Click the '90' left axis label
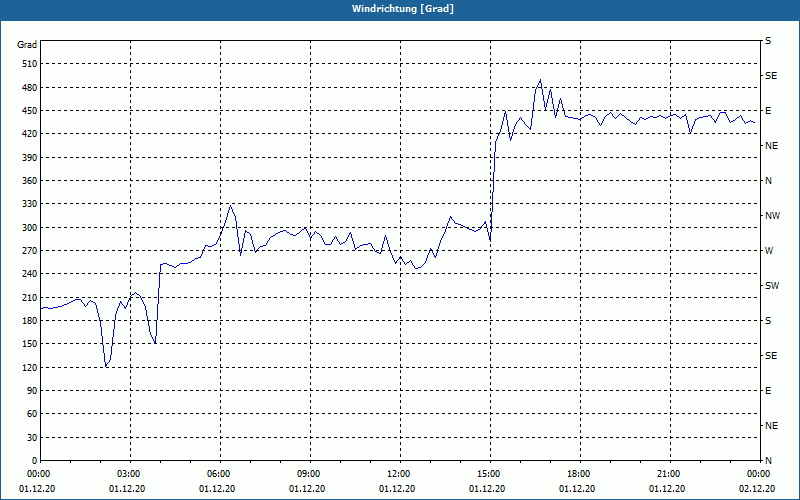 [x=32, y=391]
